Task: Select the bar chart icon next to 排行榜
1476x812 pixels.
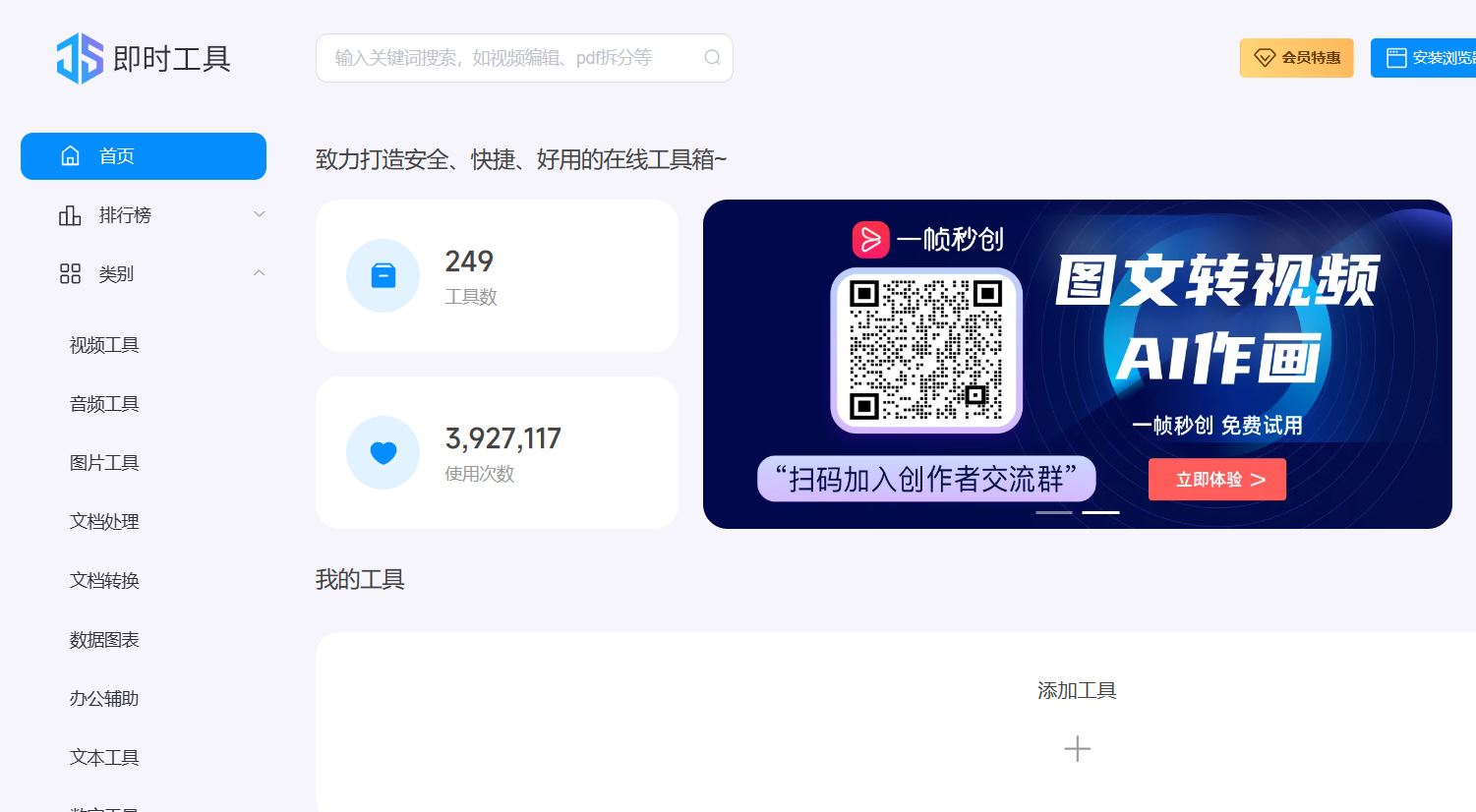Action: tap(70, 214)
